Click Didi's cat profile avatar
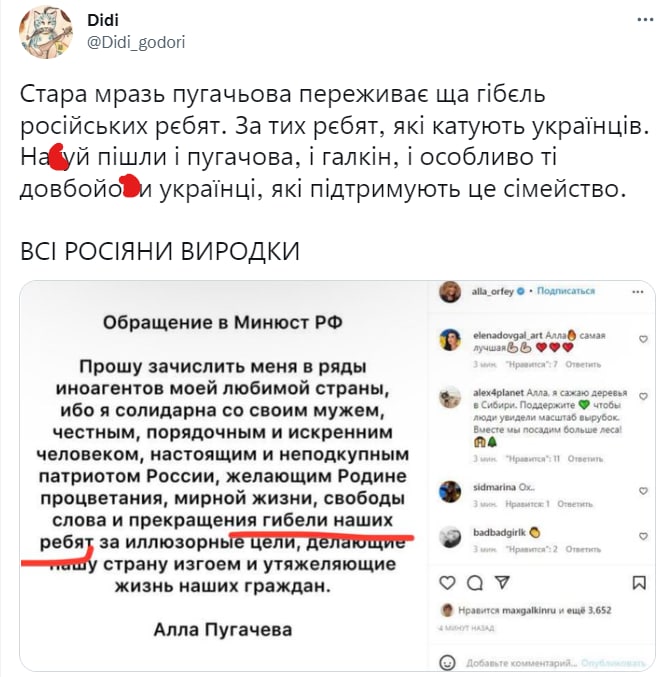The height and width of the screenshot is (677, 670). coord(46,32)
